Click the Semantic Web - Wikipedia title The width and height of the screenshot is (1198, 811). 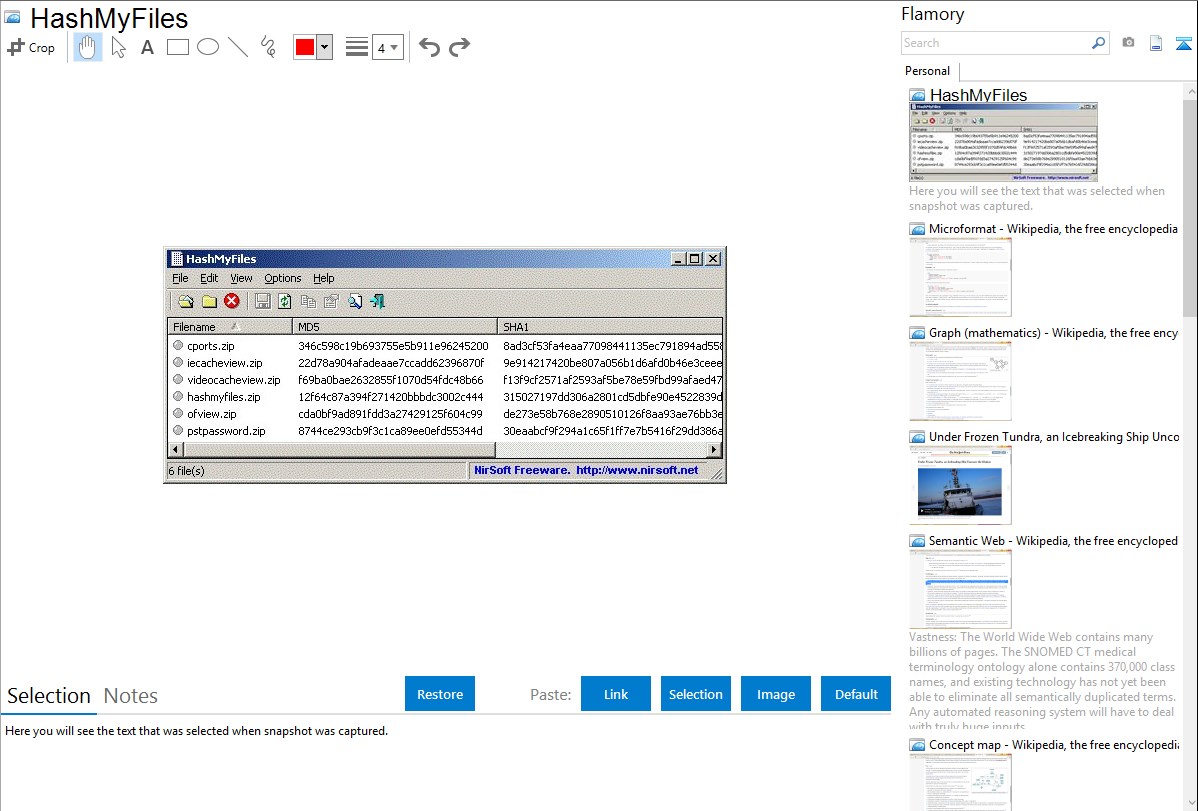(x=1053, y=540)
